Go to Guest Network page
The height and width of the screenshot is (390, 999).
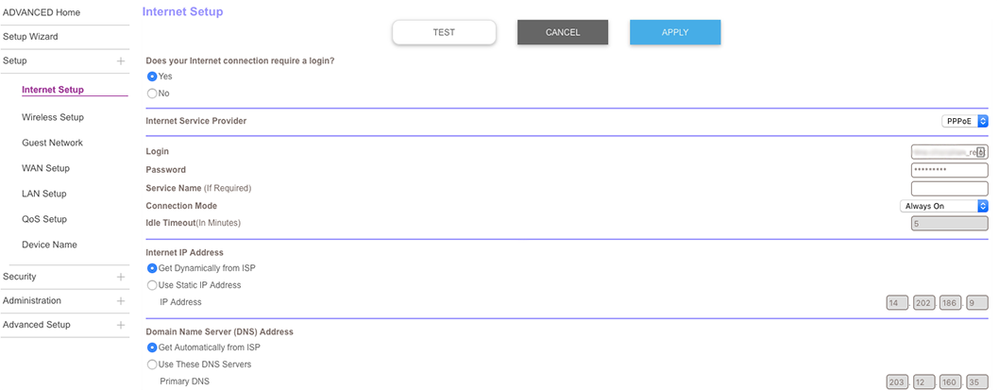52,143
